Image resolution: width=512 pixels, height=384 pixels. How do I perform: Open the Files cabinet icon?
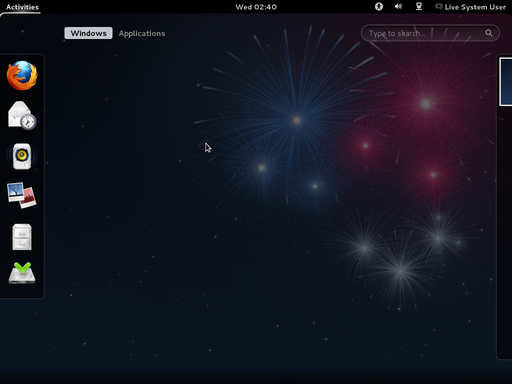(22, 237)
